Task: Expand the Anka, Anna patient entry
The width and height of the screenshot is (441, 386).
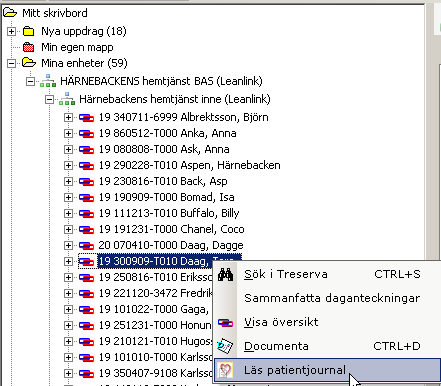Action: click(x=68, y=133)
